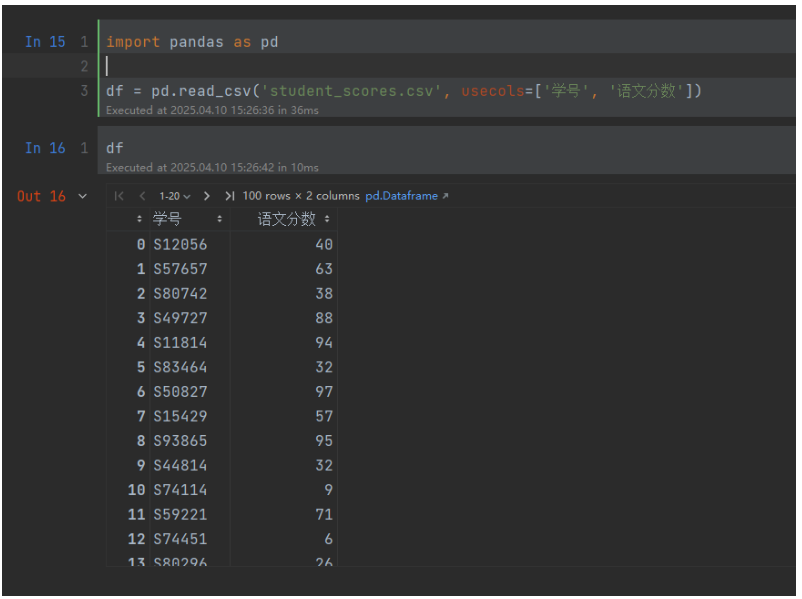Place cursor on import pandas line

click(192, 42)
